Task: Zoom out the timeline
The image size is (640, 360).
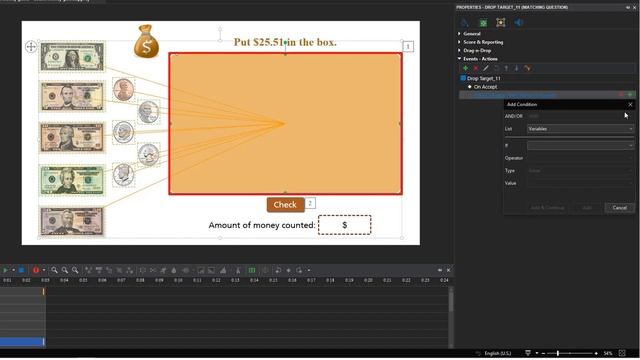Action: pos(64,270)
